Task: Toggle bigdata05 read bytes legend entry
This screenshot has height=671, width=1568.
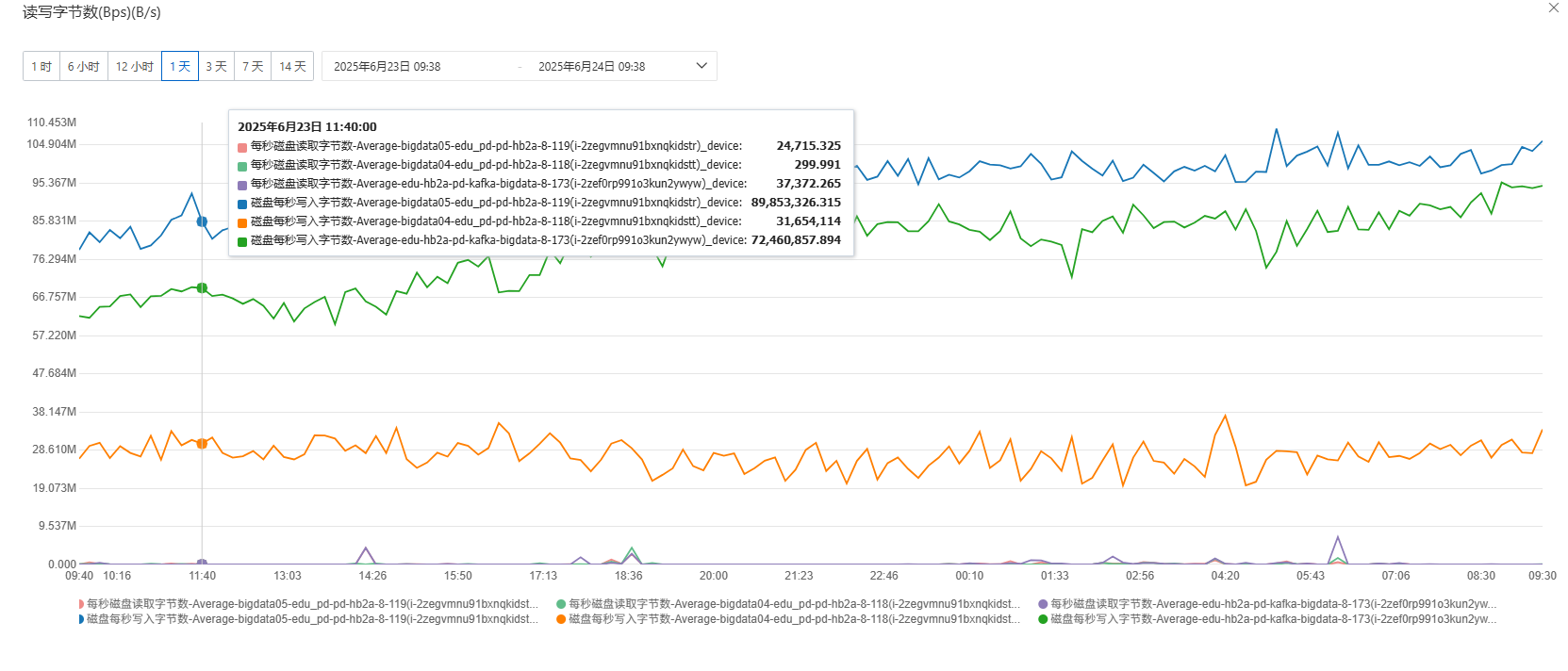Action: pyautogui.click(x=309, y=604)
